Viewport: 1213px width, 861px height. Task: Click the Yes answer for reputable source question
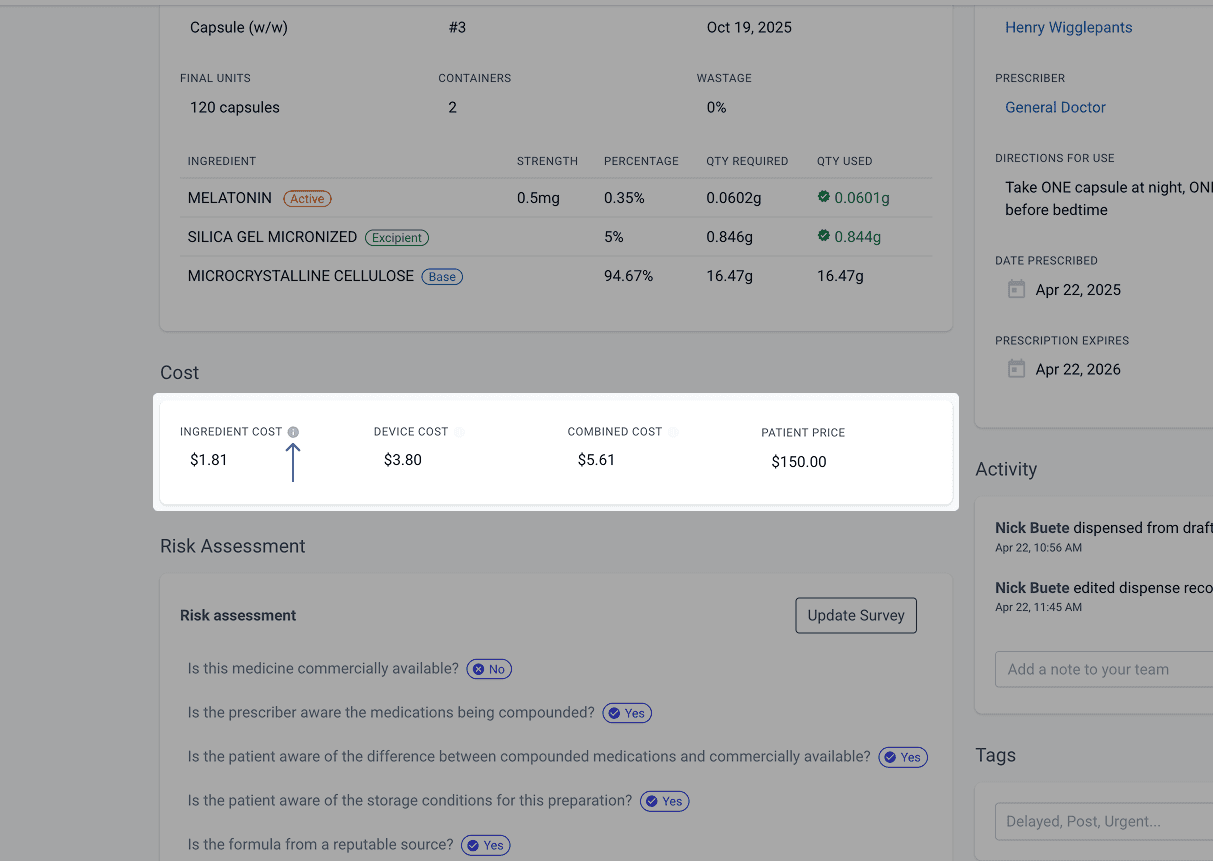tap(486, 845)
